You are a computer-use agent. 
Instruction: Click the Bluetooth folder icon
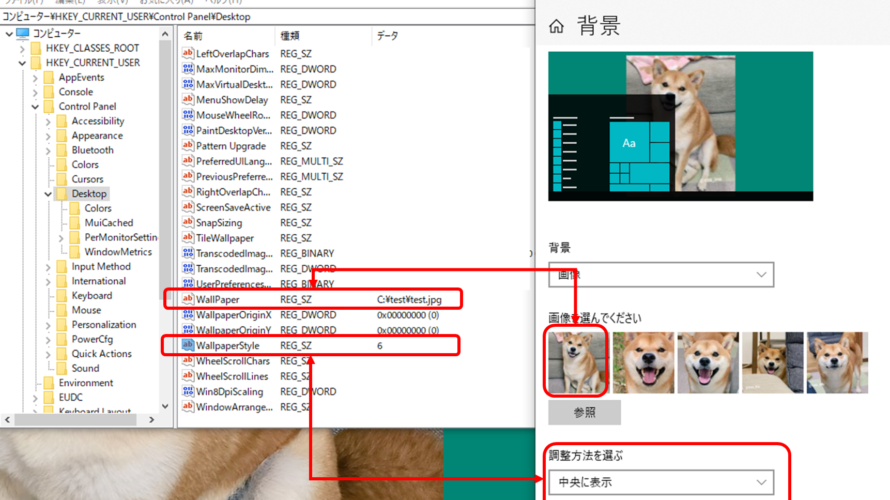62,150
